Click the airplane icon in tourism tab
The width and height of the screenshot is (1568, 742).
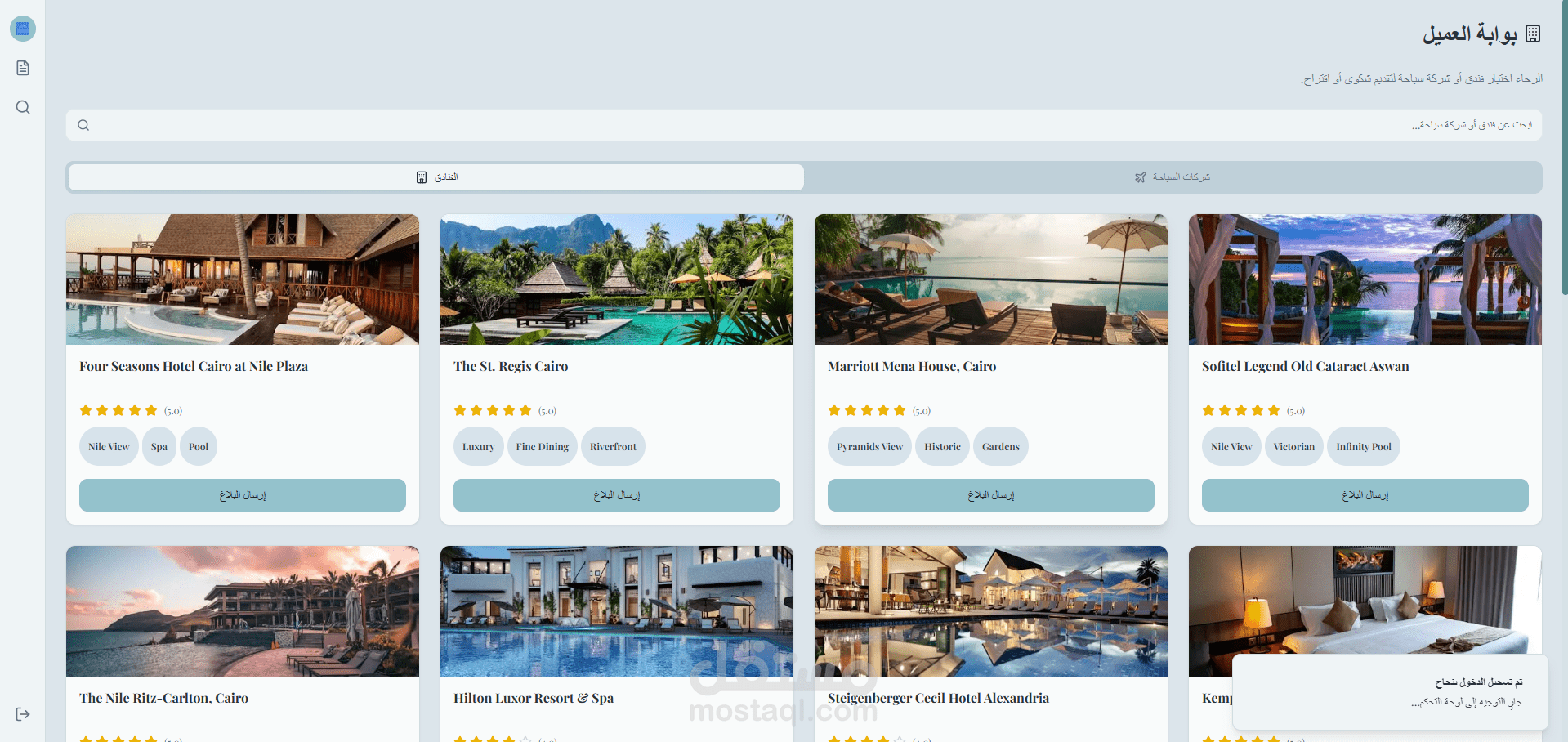(x=1141, y=177)
